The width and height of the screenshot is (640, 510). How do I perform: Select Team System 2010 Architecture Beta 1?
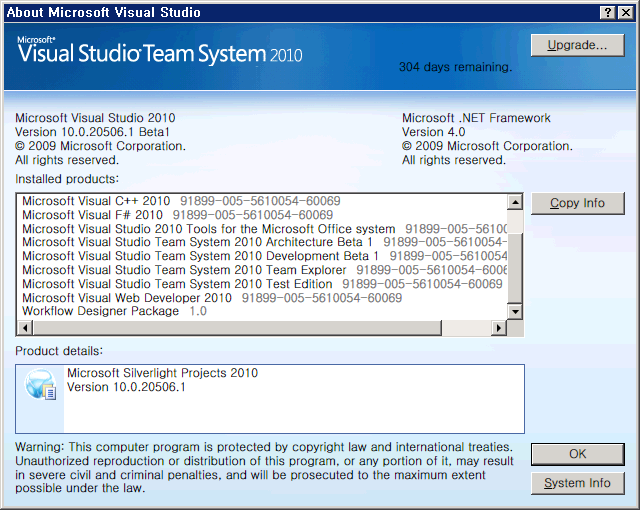[264, 242]
